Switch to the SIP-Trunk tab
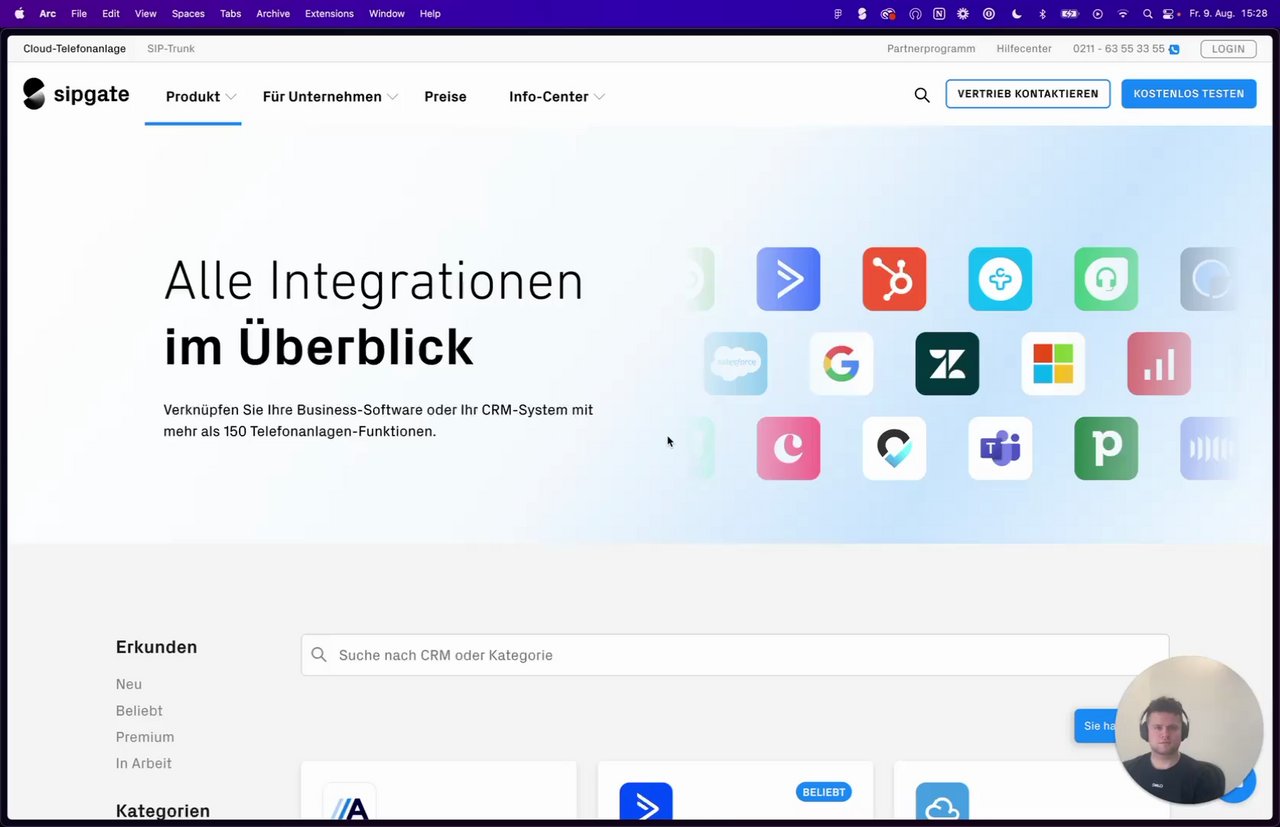 coord(171,49)
